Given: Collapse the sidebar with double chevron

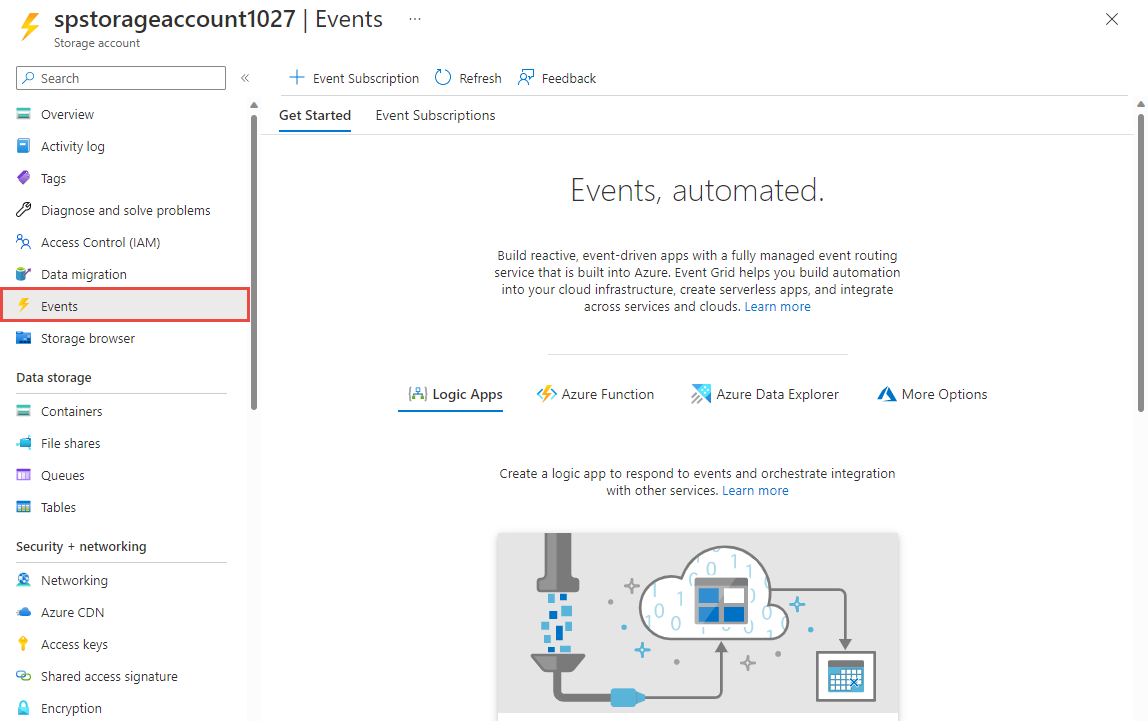Looking at the screenshot, I should click(x=245, y=78).
